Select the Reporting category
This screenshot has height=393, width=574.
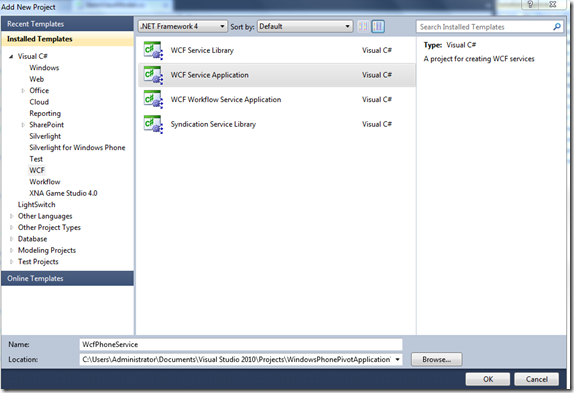click(45, 113)
